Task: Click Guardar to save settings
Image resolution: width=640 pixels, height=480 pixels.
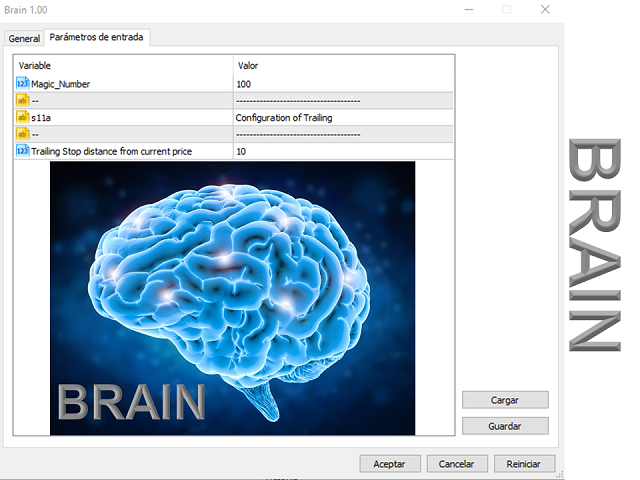Action: 505,425
